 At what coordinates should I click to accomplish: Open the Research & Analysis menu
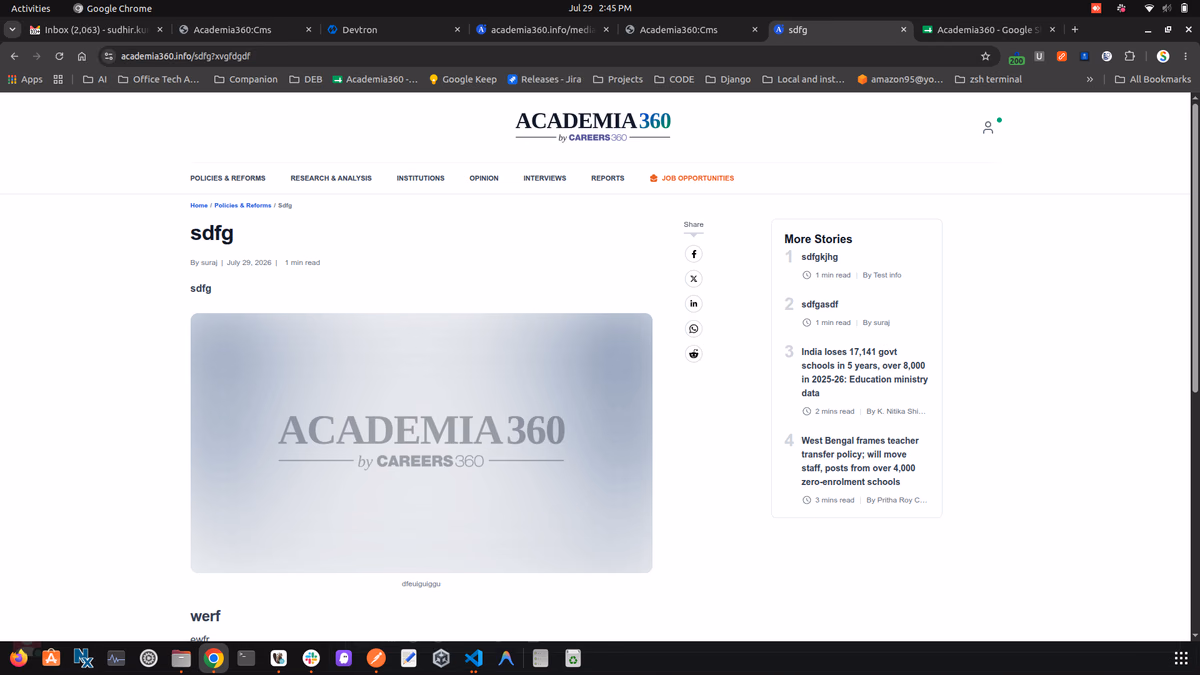point(331,178)
